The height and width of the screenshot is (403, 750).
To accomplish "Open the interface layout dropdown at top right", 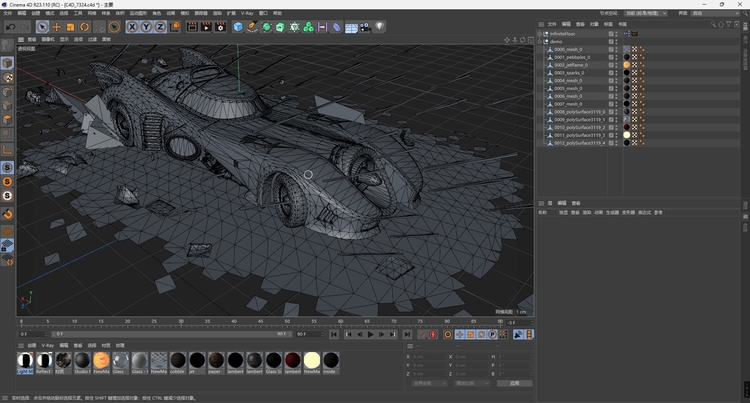I will tap(715, 13).
